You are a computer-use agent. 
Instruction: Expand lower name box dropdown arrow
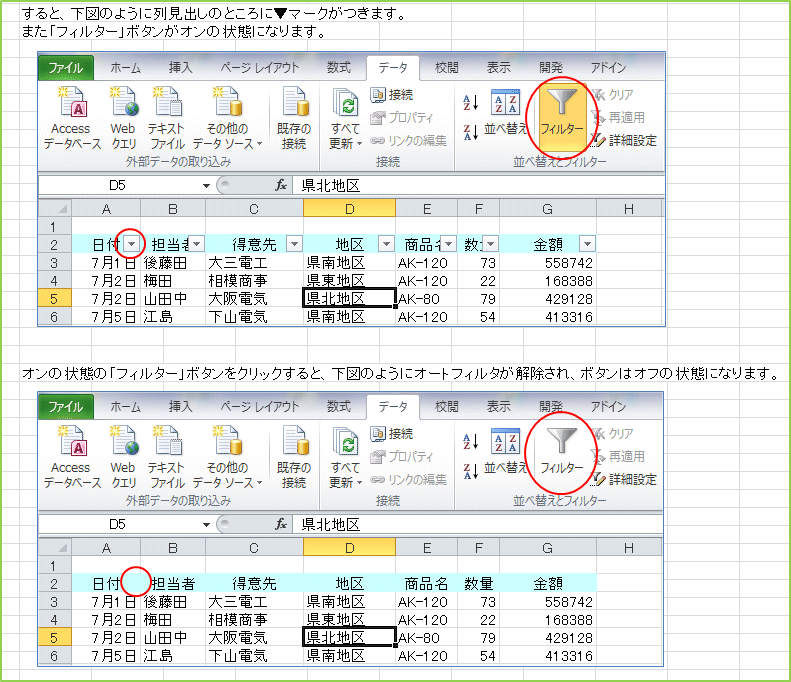(x=206, y=525)
